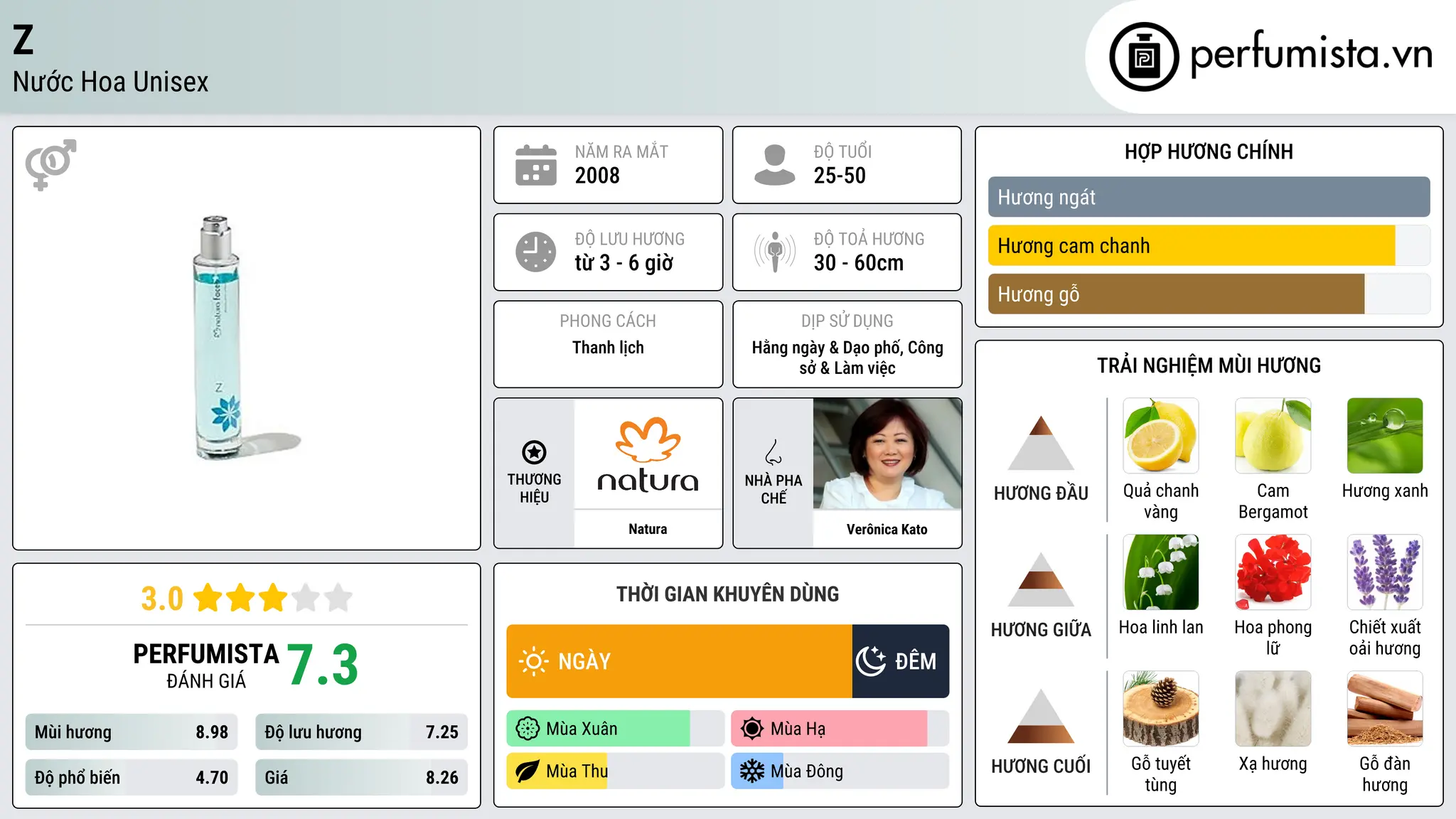Click the Ngày daytime segment
This screenshot has width=1456, height=819.
(x=680, y=661)
